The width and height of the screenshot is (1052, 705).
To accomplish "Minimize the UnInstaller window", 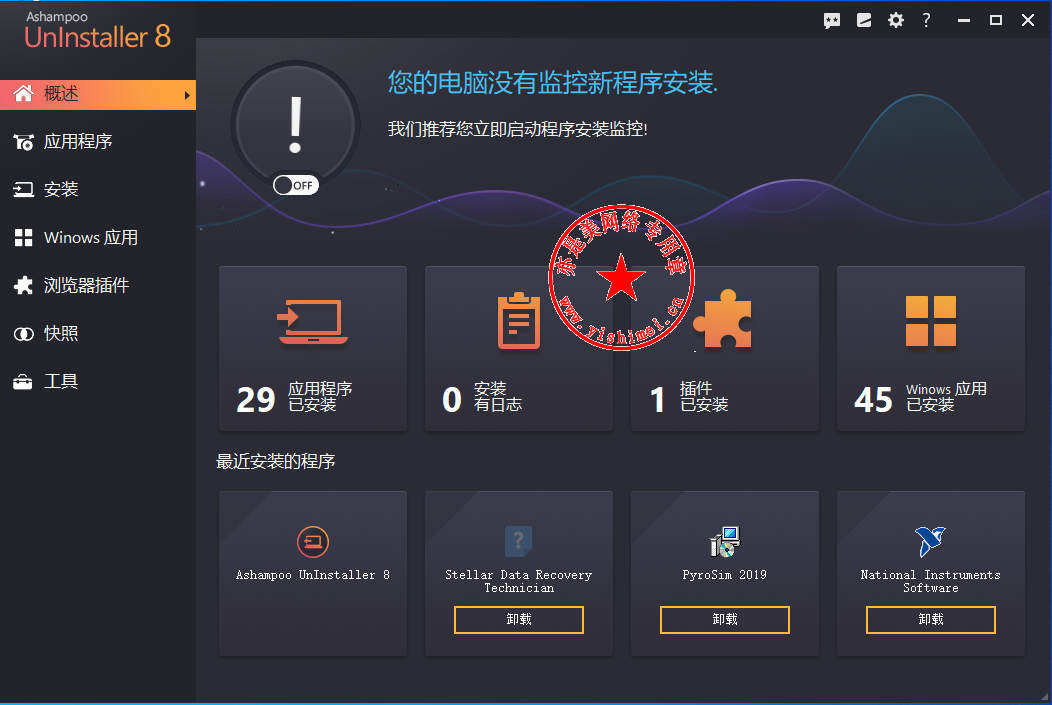I will click(964, 21).
